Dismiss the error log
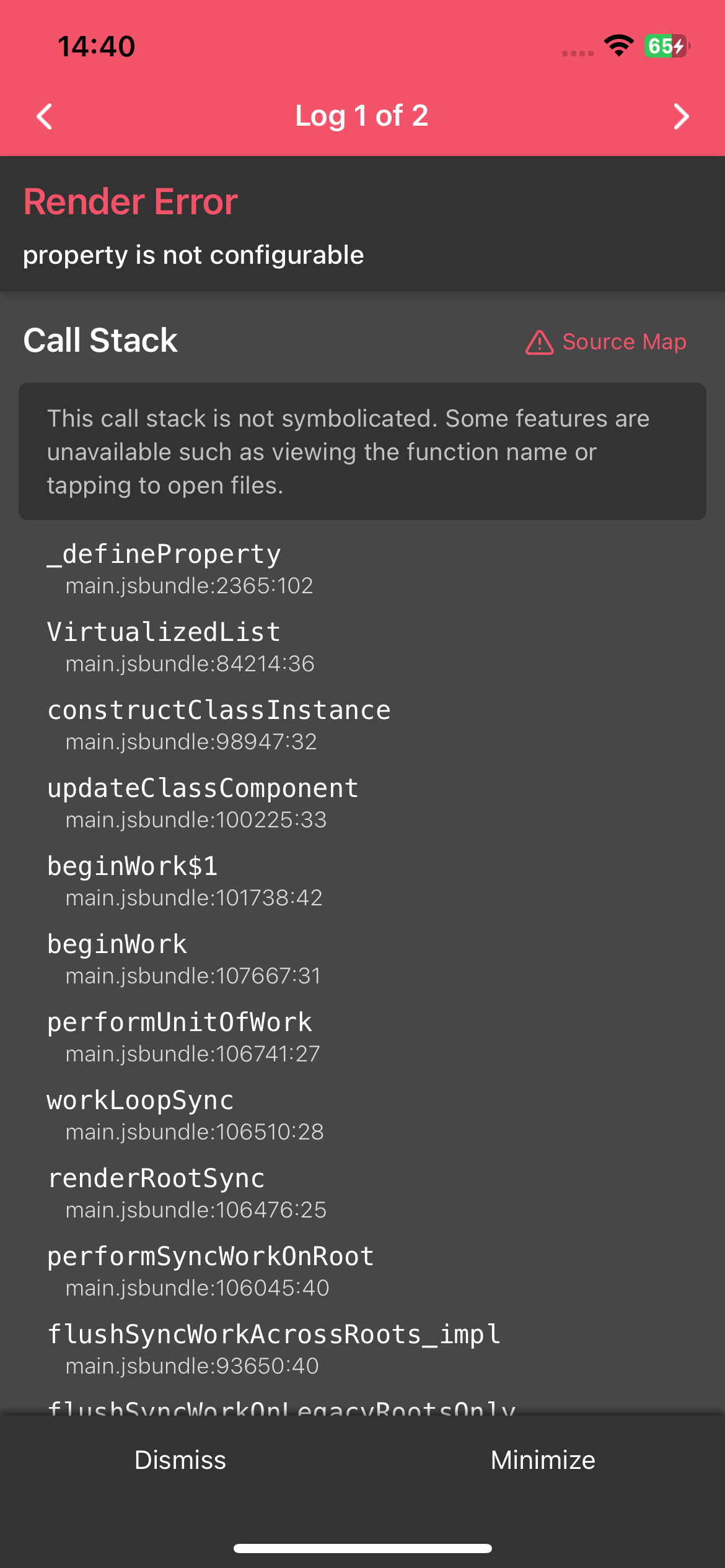This screenshot has height=1568, width=725. click(180, 1460)
